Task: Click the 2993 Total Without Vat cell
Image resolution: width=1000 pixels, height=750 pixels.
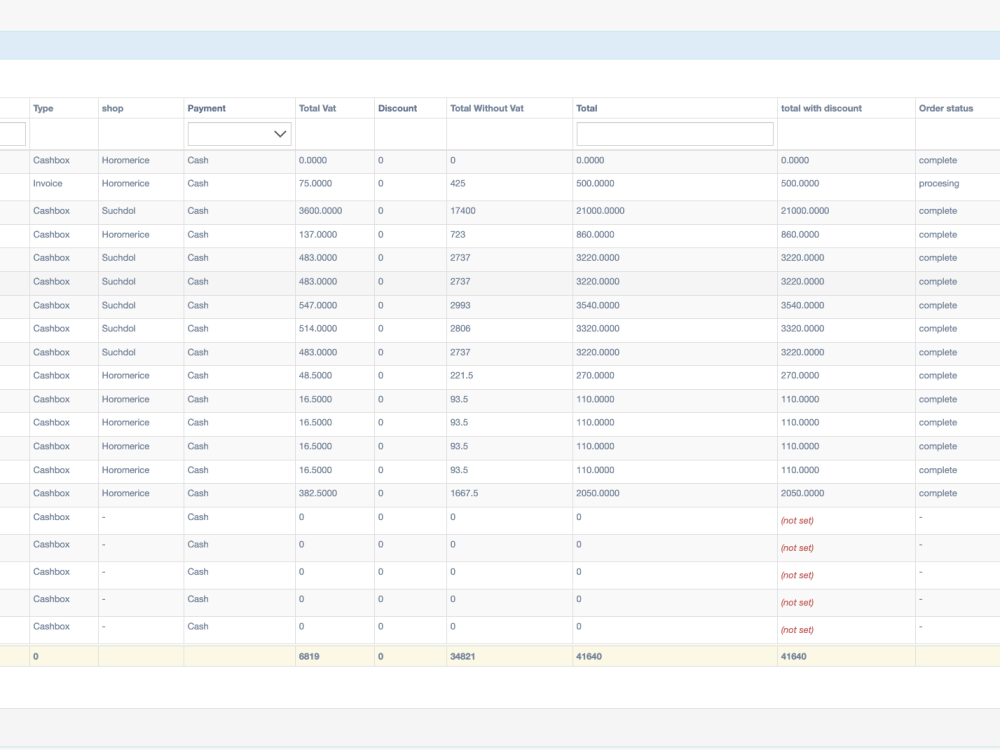Action: pos(460,305)
